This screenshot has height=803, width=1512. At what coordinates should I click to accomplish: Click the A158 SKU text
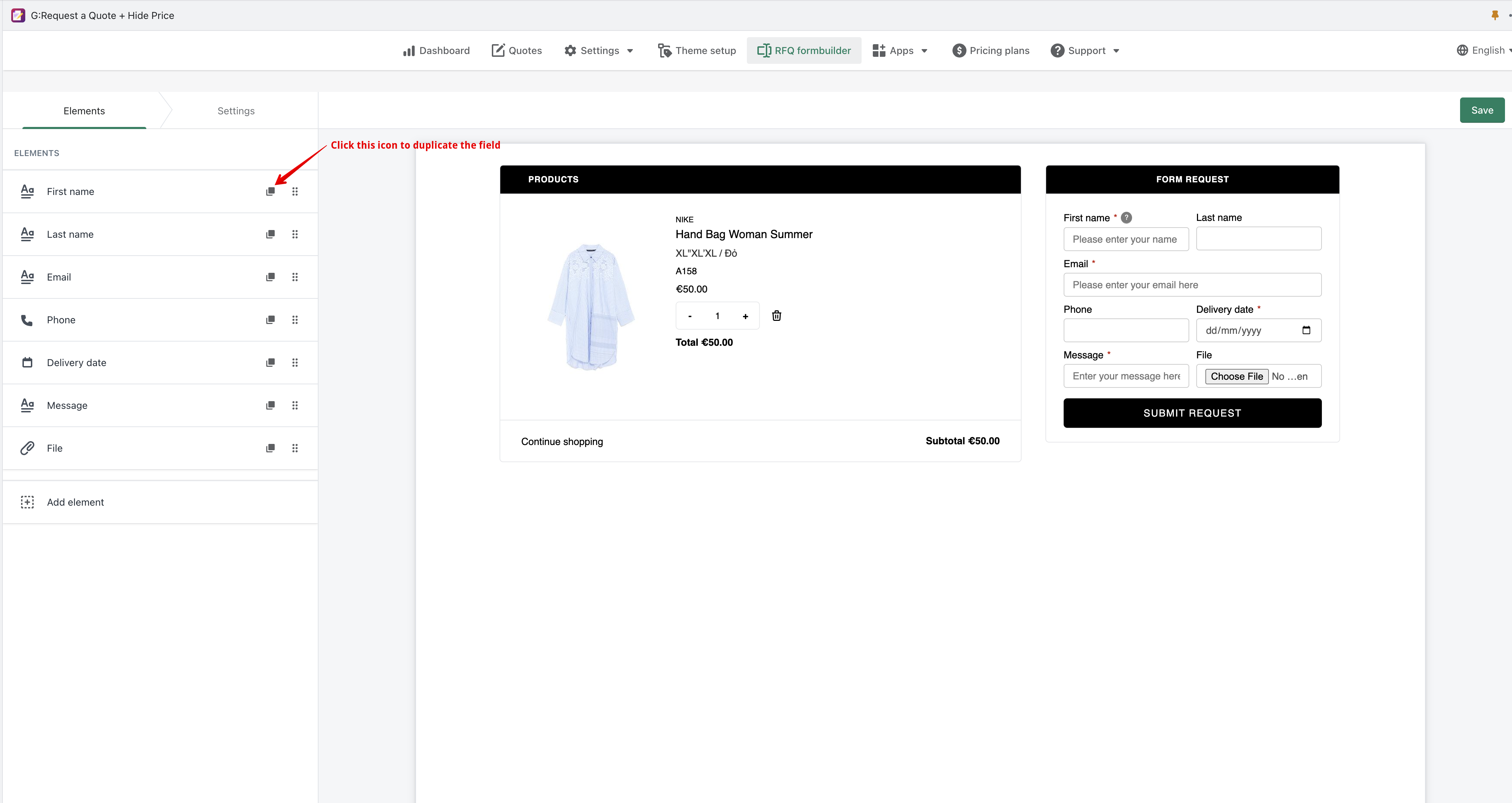coord(686,271)
